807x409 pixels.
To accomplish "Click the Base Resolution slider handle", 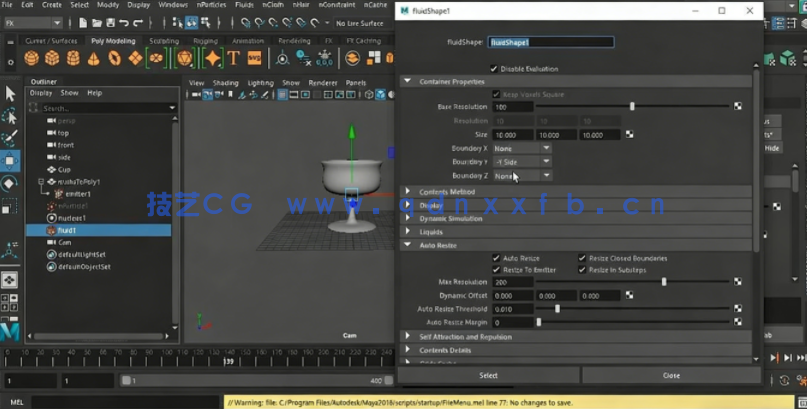I will pos(632,106).
